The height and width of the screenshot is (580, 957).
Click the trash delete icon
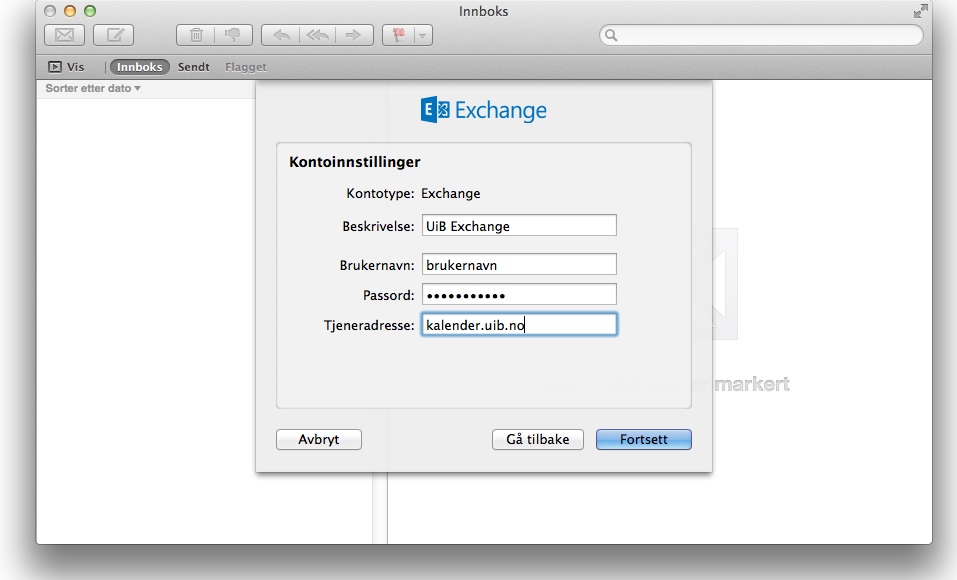196,35
